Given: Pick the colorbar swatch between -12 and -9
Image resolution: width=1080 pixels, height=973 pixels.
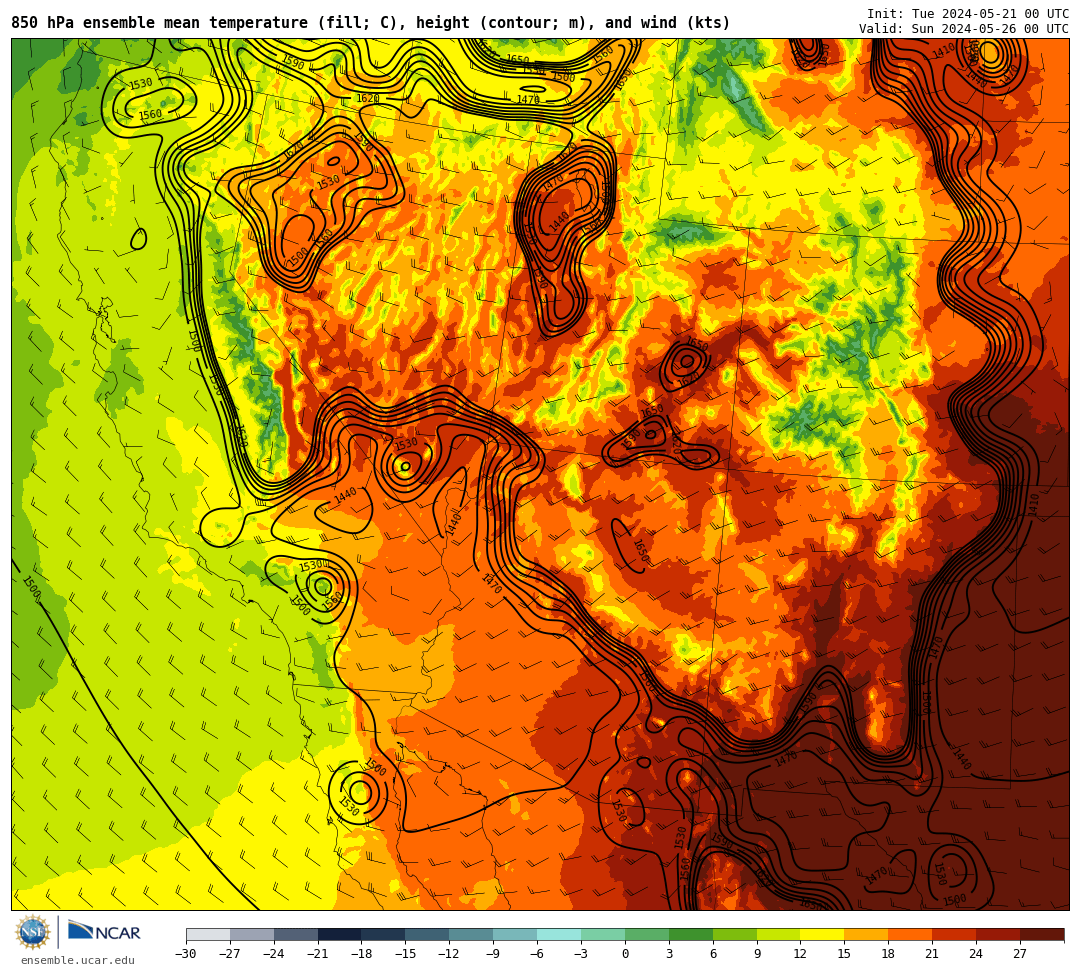Looking at the screenshot, I should 472,934.
